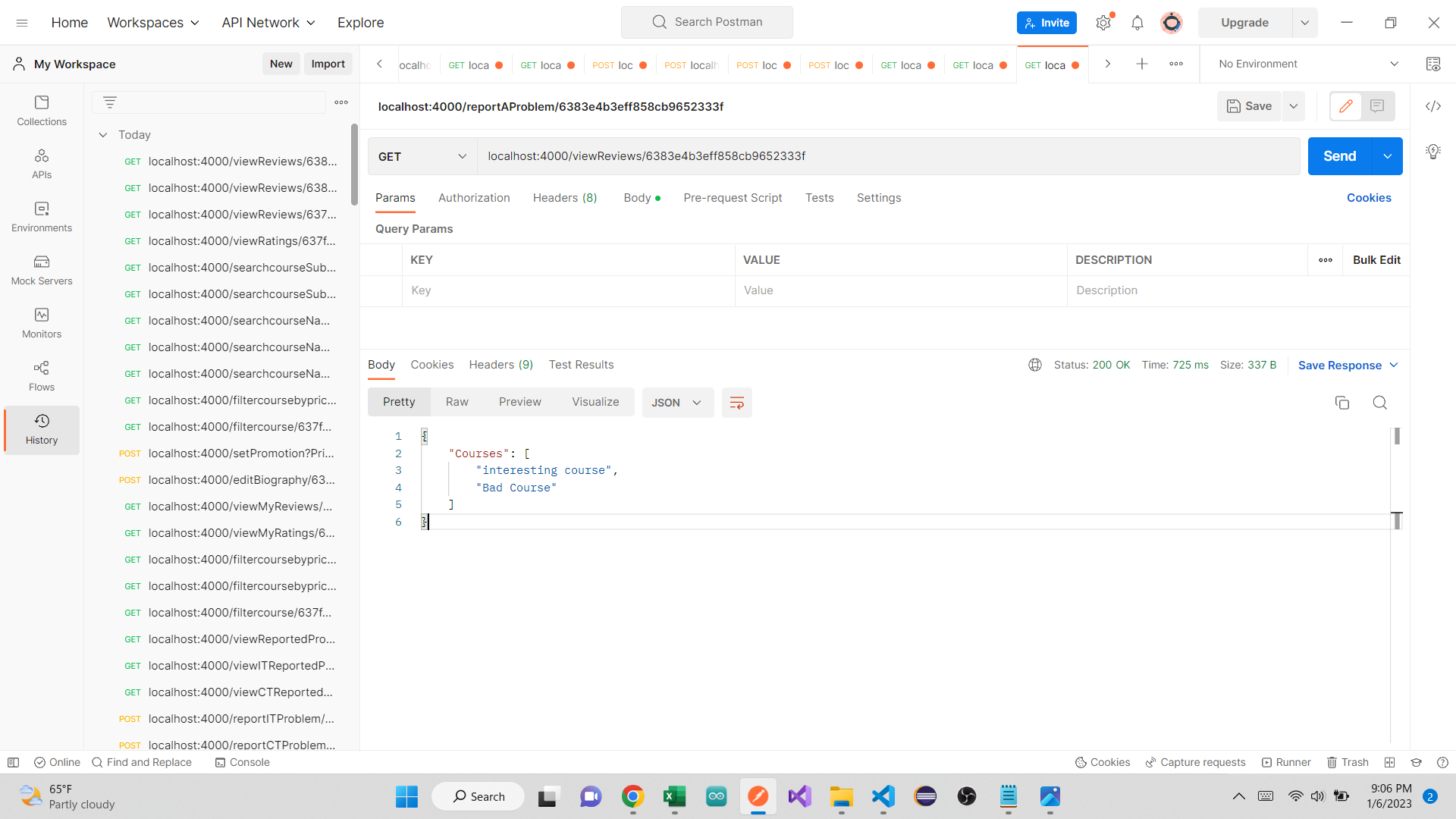1456x819 pixels.
Task: Open the notifications bell
Action: [1137, 23]
